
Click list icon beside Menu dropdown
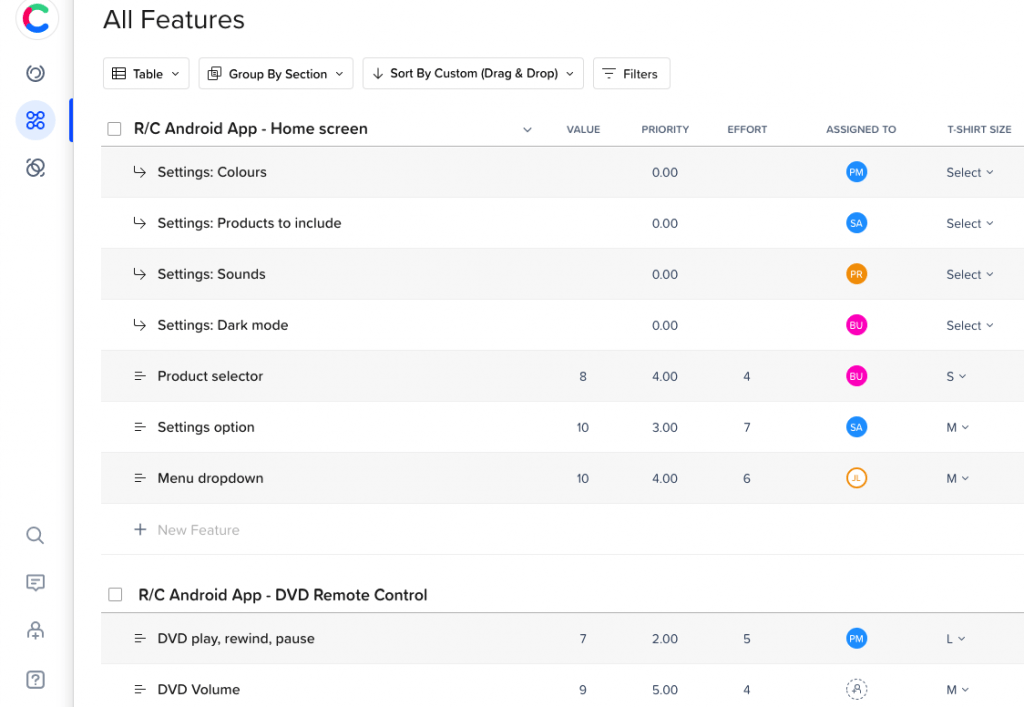pyautogui.click(x=140, y=478)
